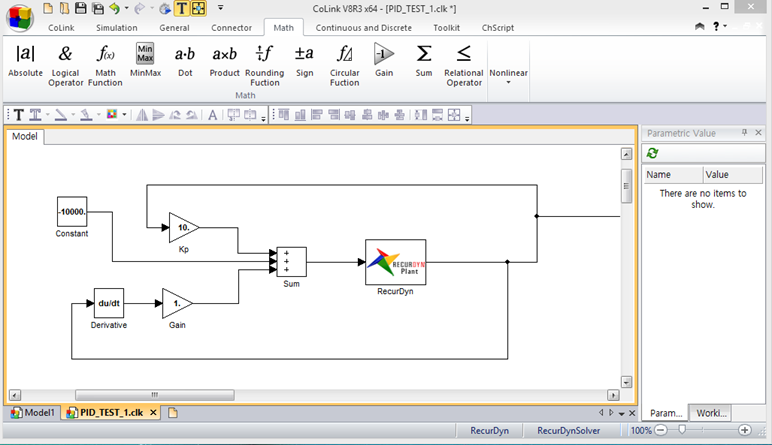Close the Parametric Value panel
This screenshot has width=772, height=445.
(758, 132)
